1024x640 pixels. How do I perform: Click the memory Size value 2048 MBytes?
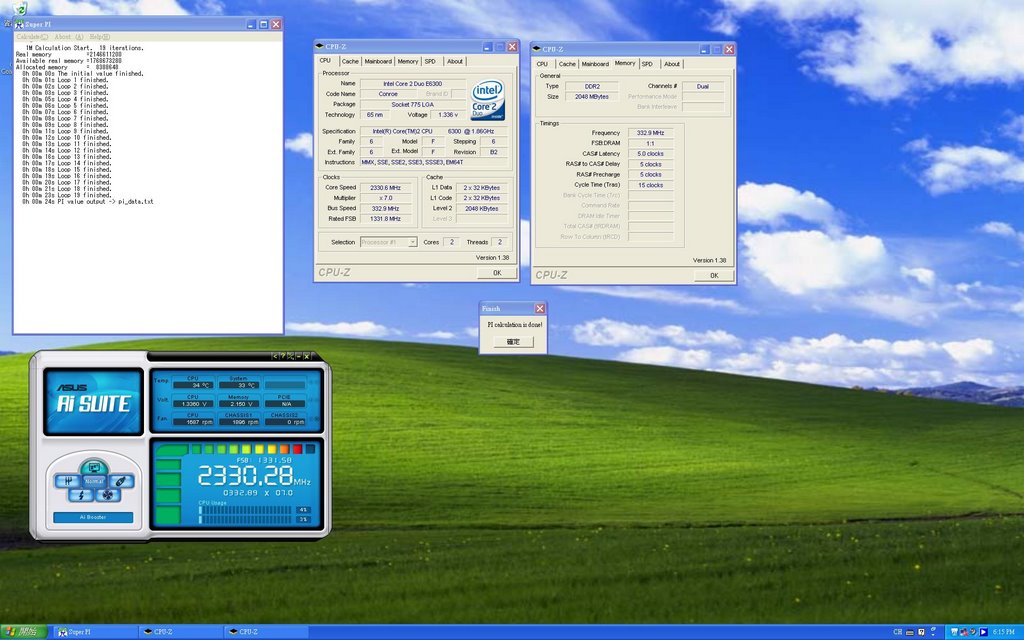(x=592, y=97)
